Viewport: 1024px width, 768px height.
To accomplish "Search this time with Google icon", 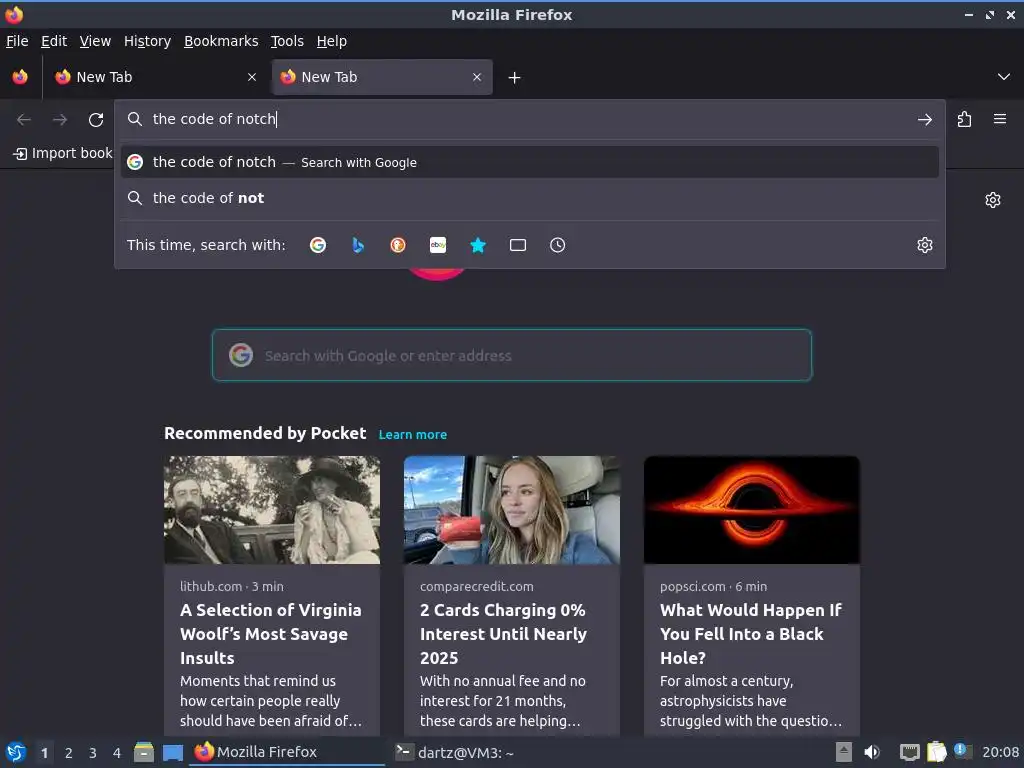I will 318,245.
